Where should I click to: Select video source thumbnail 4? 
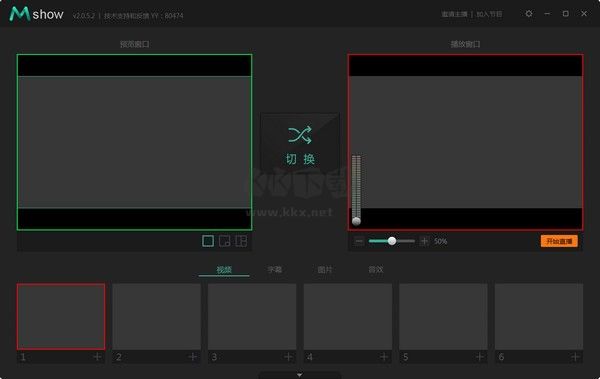click(348, 317)
